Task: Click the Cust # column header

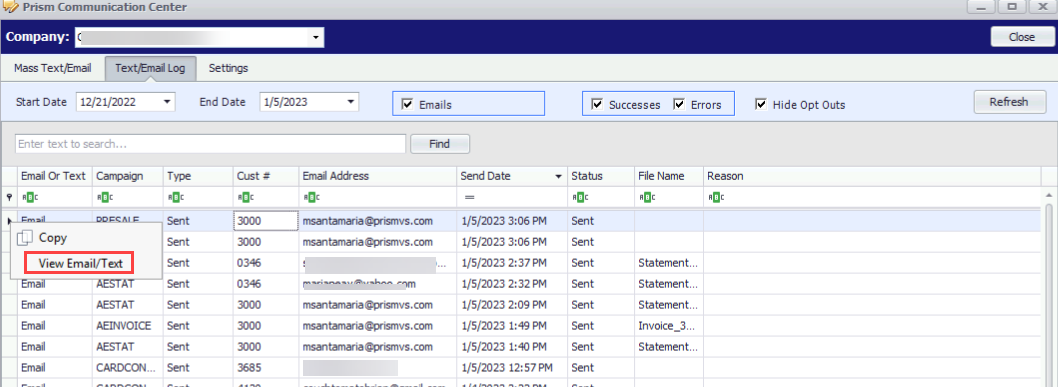Action: [266, 176]
